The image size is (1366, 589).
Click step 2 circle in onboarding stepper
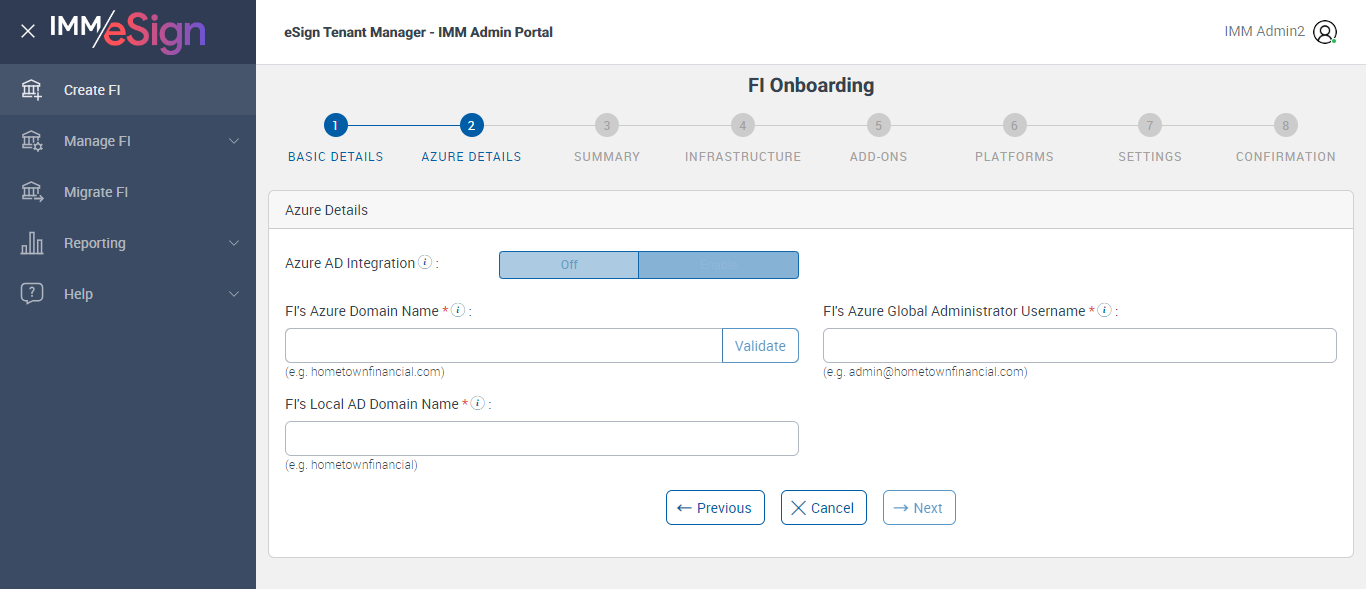[471, 125]
